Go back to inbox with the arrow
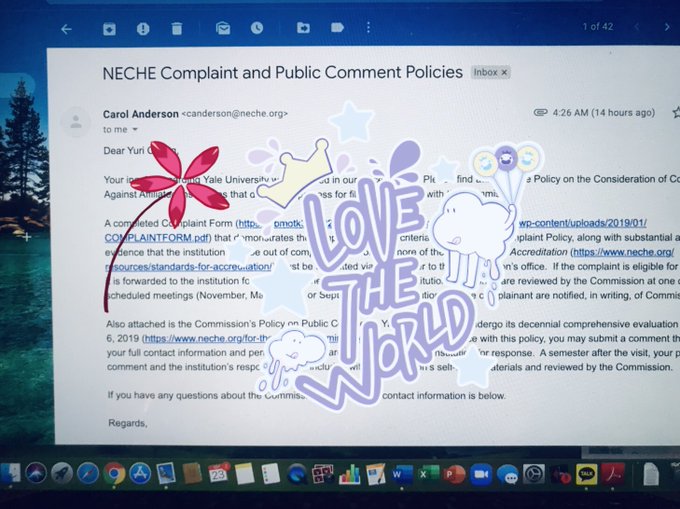Image resolution: width=680 pixels, height=509 pixels. tap(66, 29)
